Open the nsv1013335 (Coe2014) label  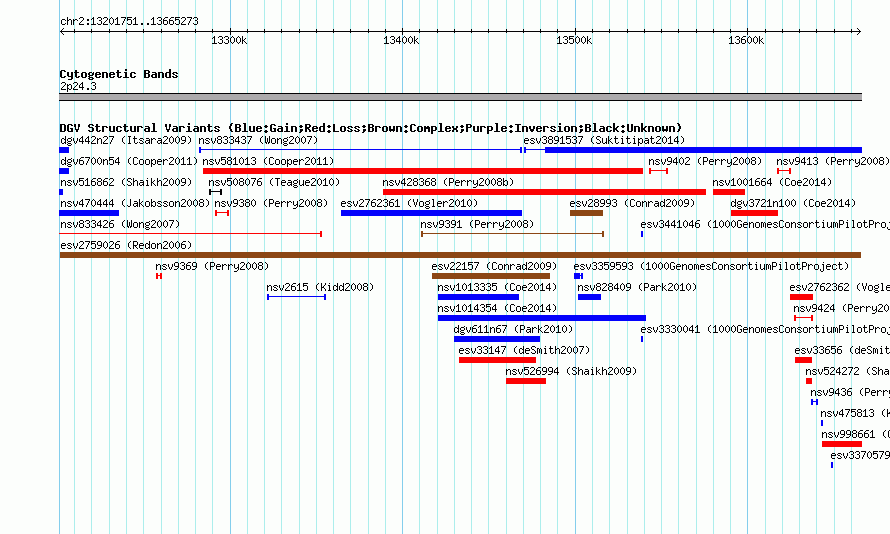click(497, 287)
